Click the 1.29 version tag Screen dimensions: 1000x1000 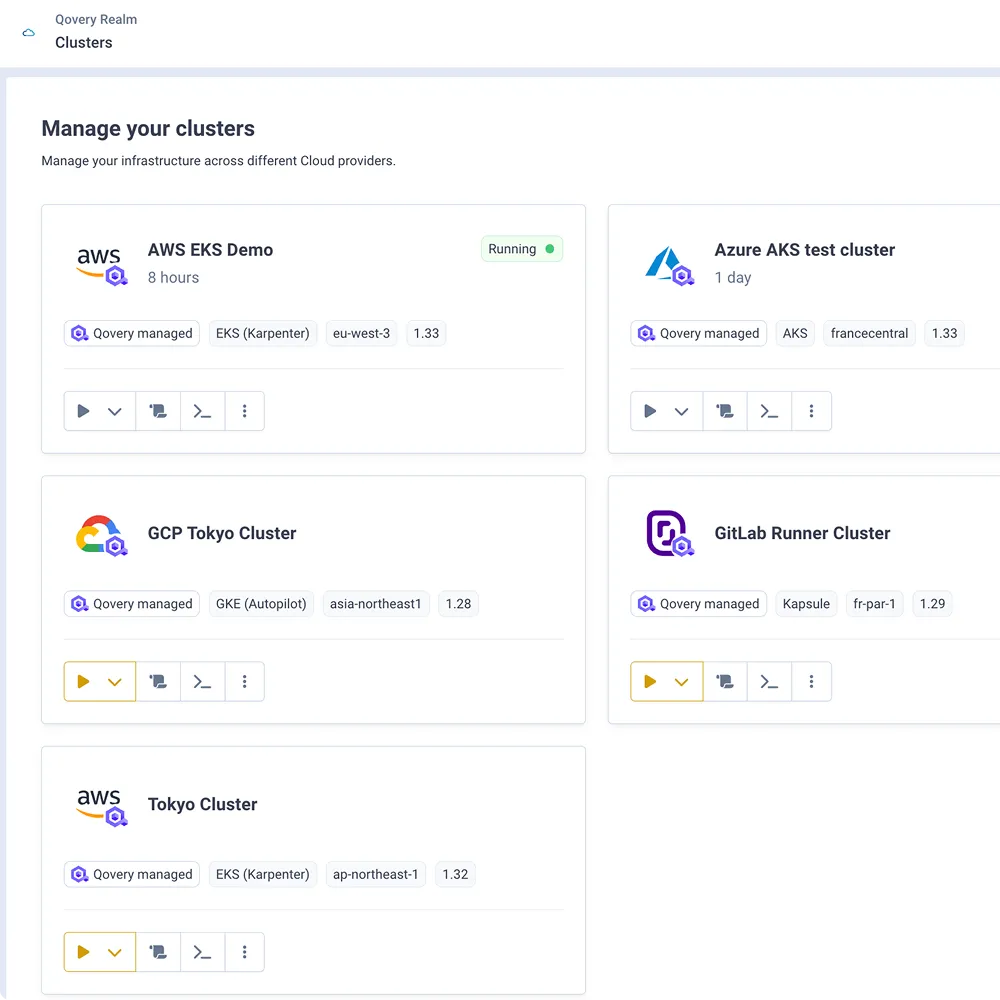click(932, 604)
